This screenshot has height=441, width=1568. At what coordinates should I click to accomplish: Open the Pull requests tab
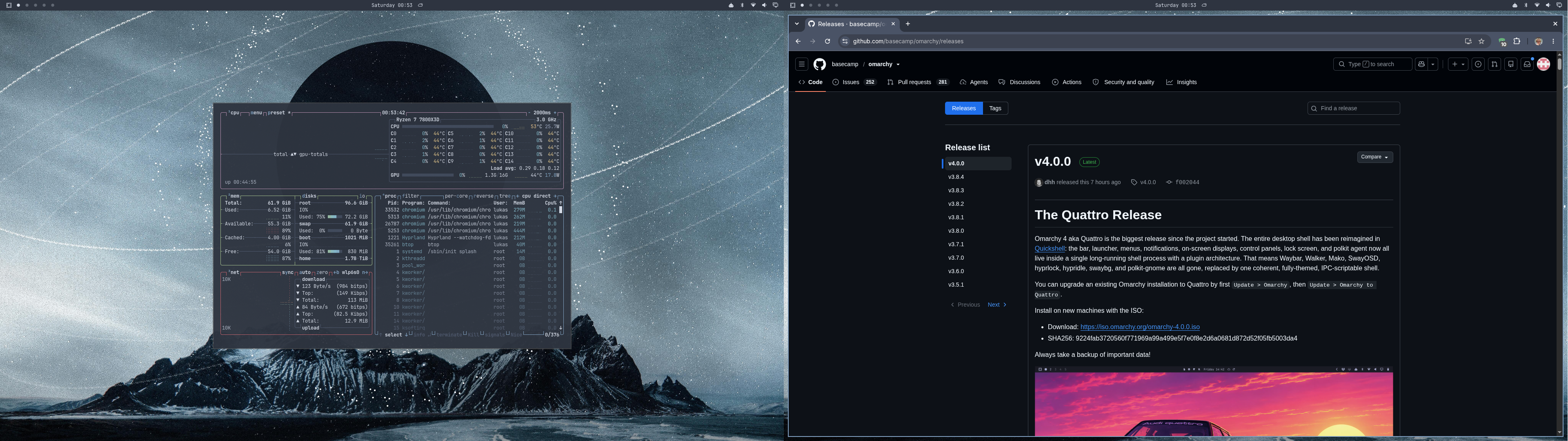click(x=918, y=82)
